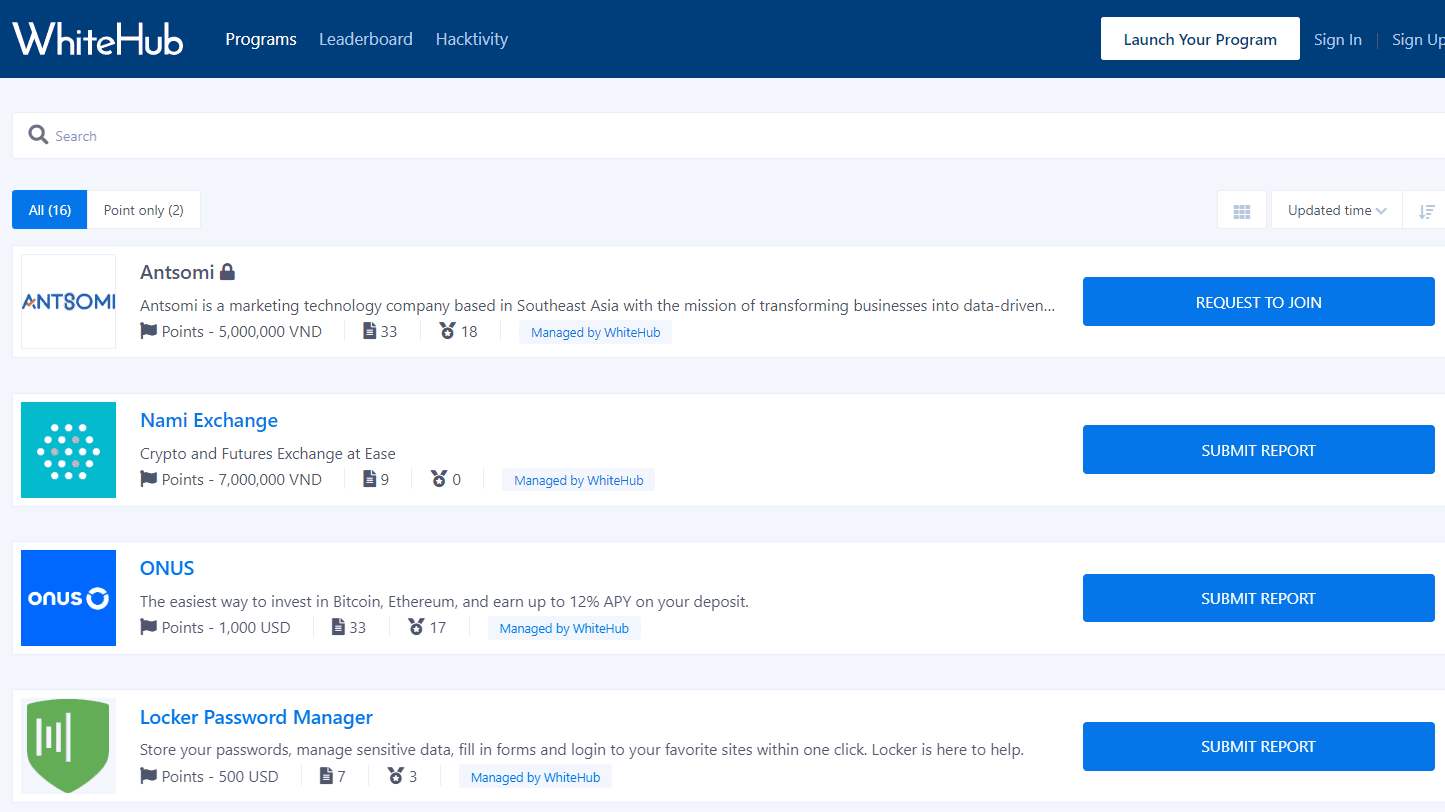Click 'Points - 500 USD' text
Viewport: 1445px width, 812px height.
point(220,776)
